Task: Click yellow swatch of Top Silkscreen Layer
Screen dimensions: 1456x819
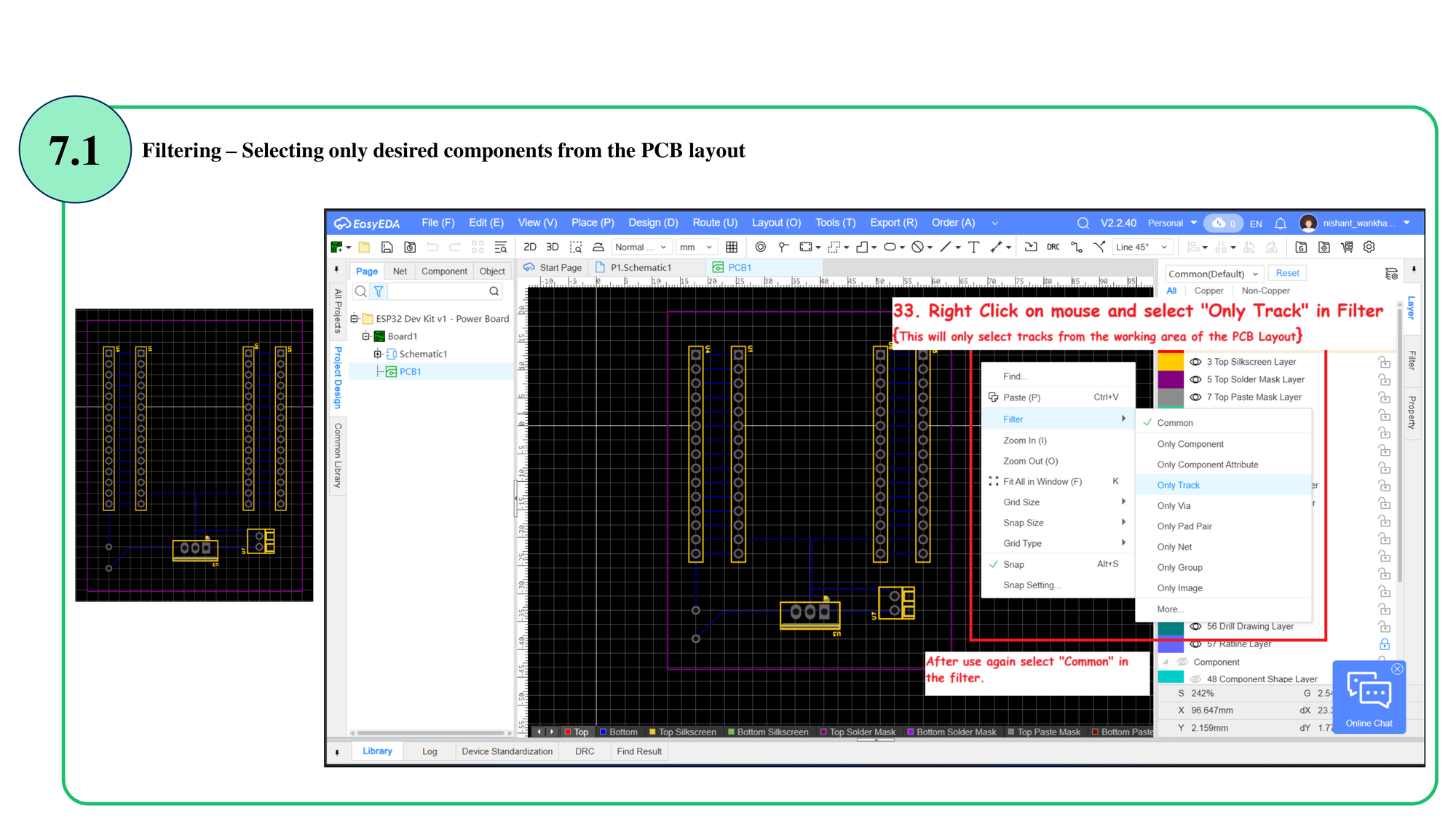Action: (x=1171, y=361)
